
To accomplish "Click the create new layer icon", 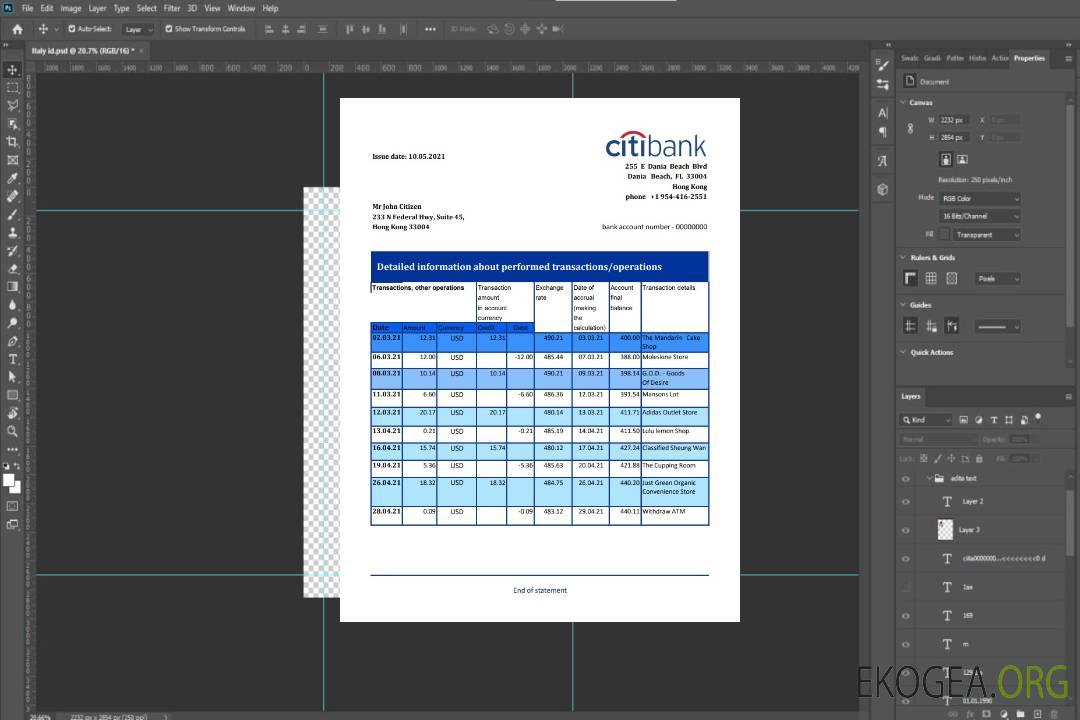I will 1037,714.
